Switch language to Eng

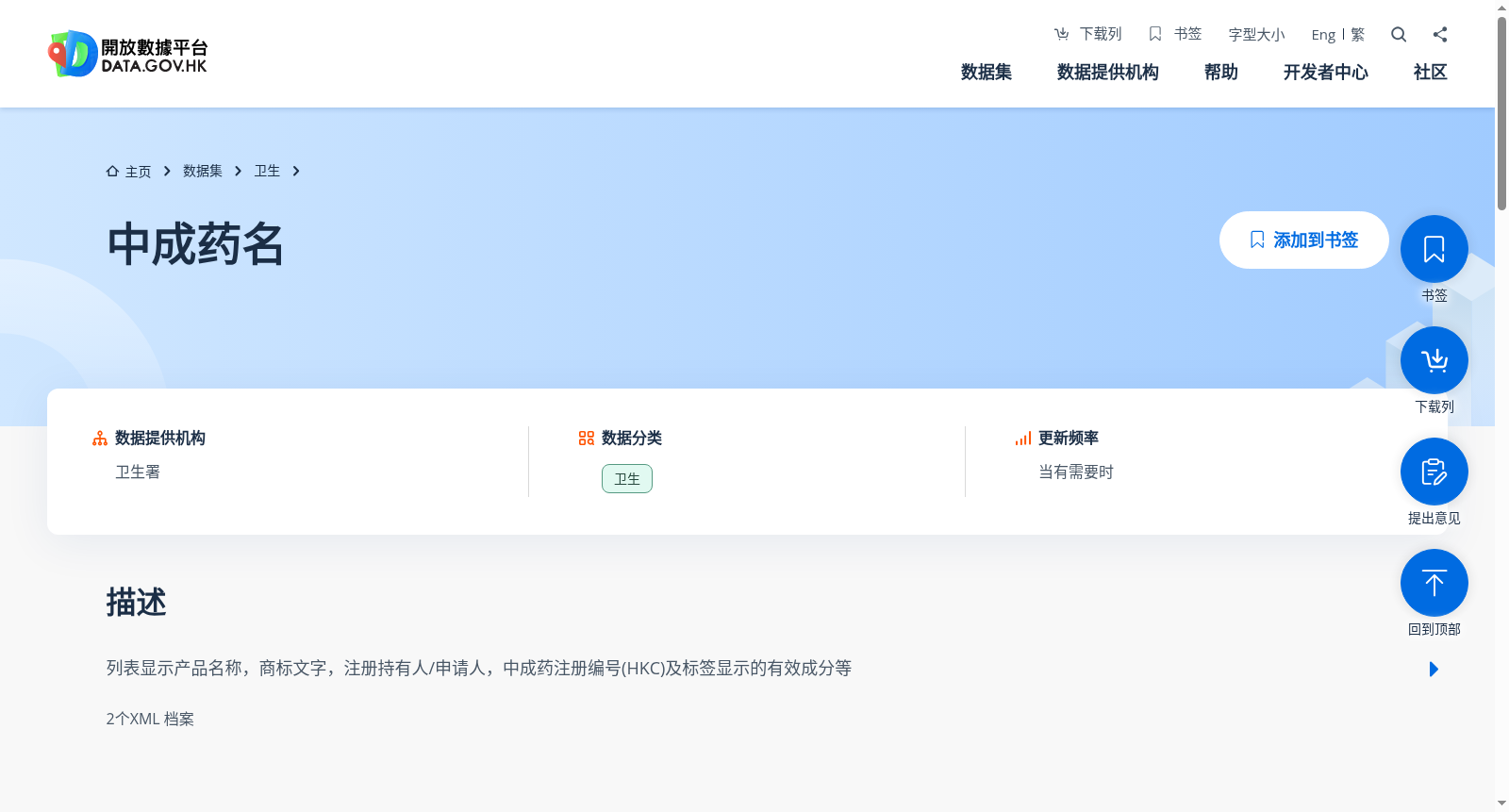click(x=1323, y=35)
